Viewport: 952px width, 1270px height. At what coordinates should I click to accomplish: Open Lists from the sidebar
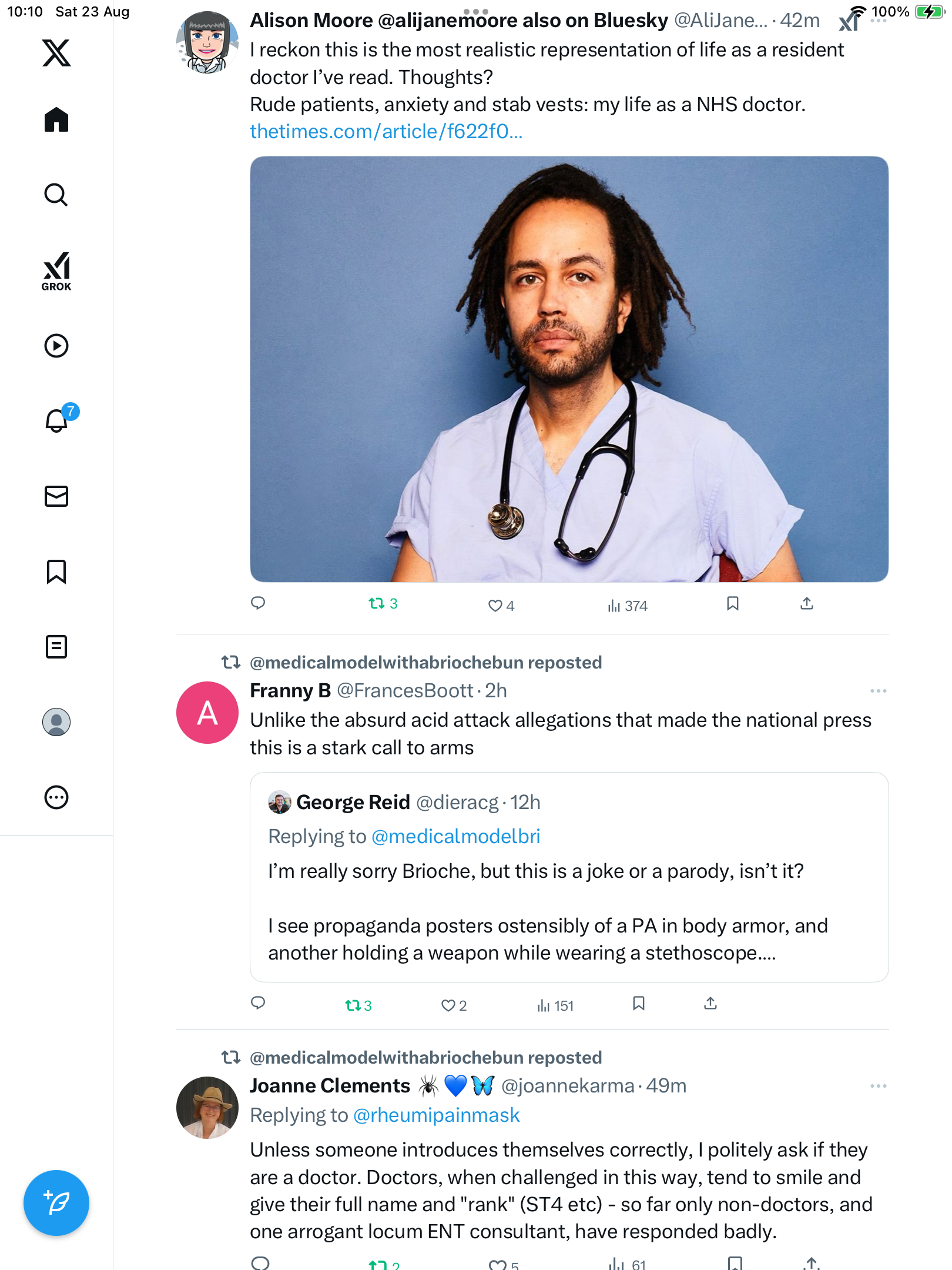point(56,647)
